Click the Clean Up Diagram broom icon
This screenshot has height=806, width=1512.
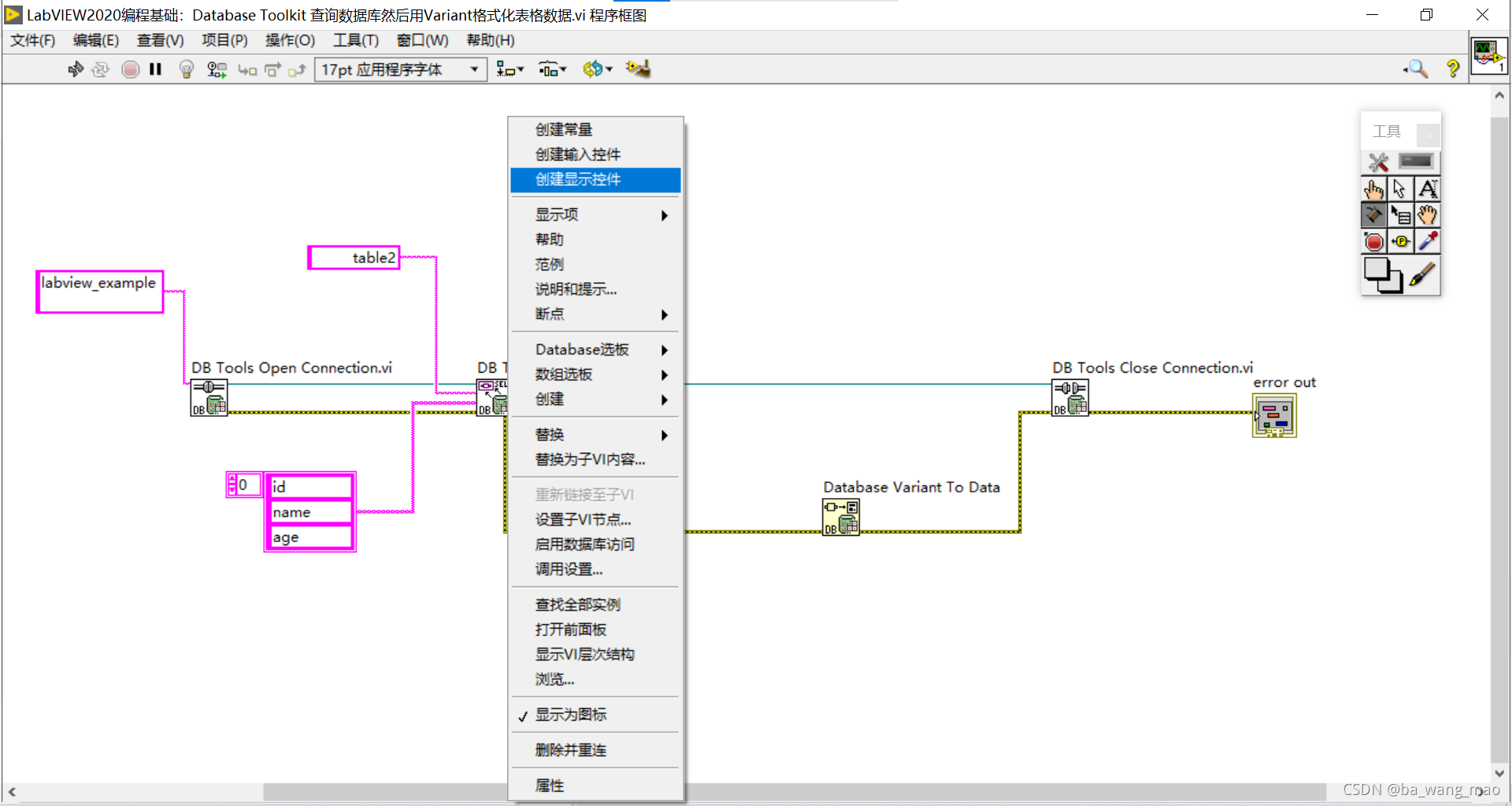point(638,69)
